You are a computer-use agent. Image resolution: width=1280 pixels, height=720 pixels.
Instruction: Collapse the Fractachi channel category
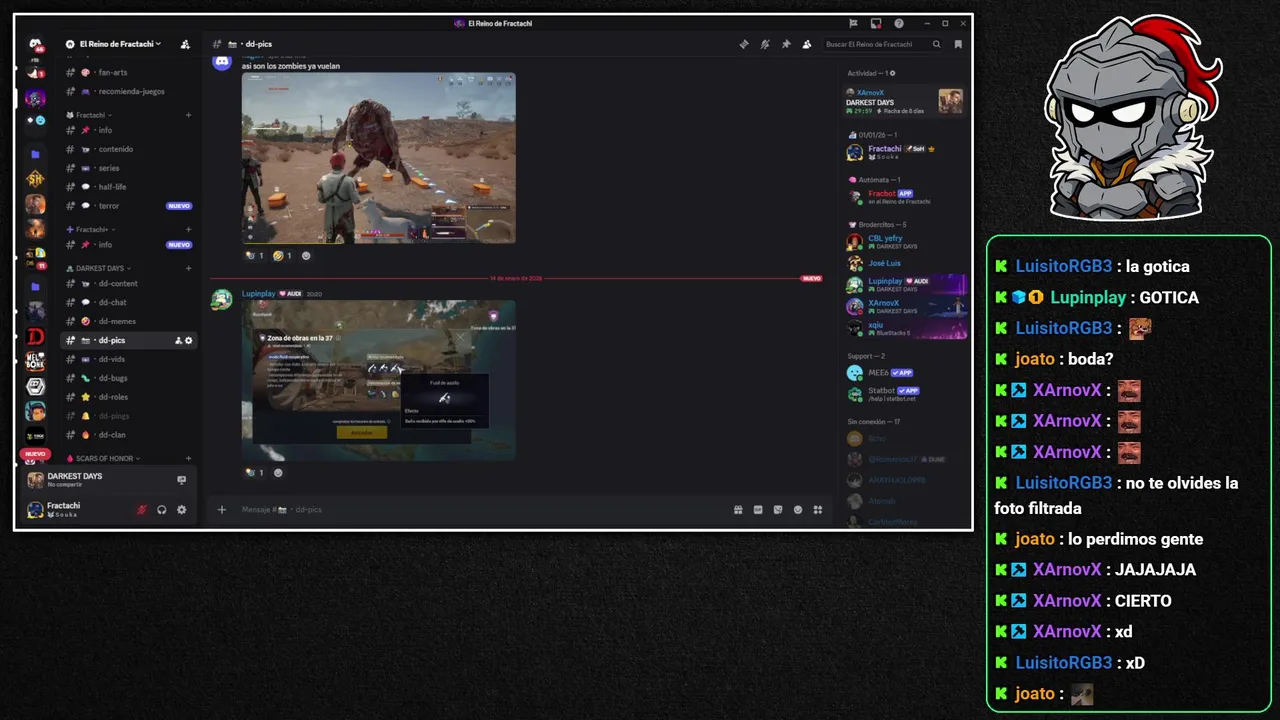[x=94, y=115]
